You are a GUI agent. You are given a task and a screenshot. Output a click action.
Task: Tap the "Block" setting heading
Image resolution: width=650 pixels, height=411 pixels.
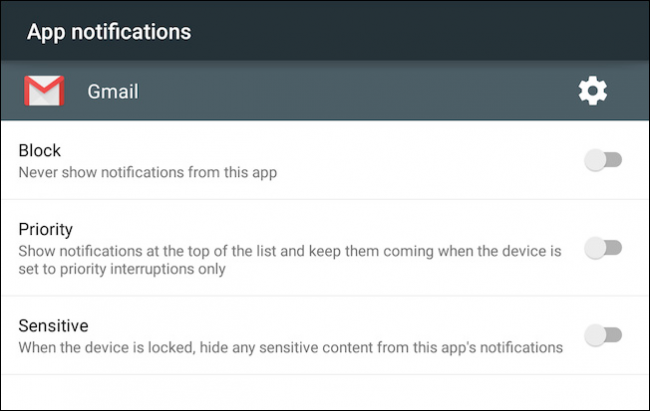40,151
